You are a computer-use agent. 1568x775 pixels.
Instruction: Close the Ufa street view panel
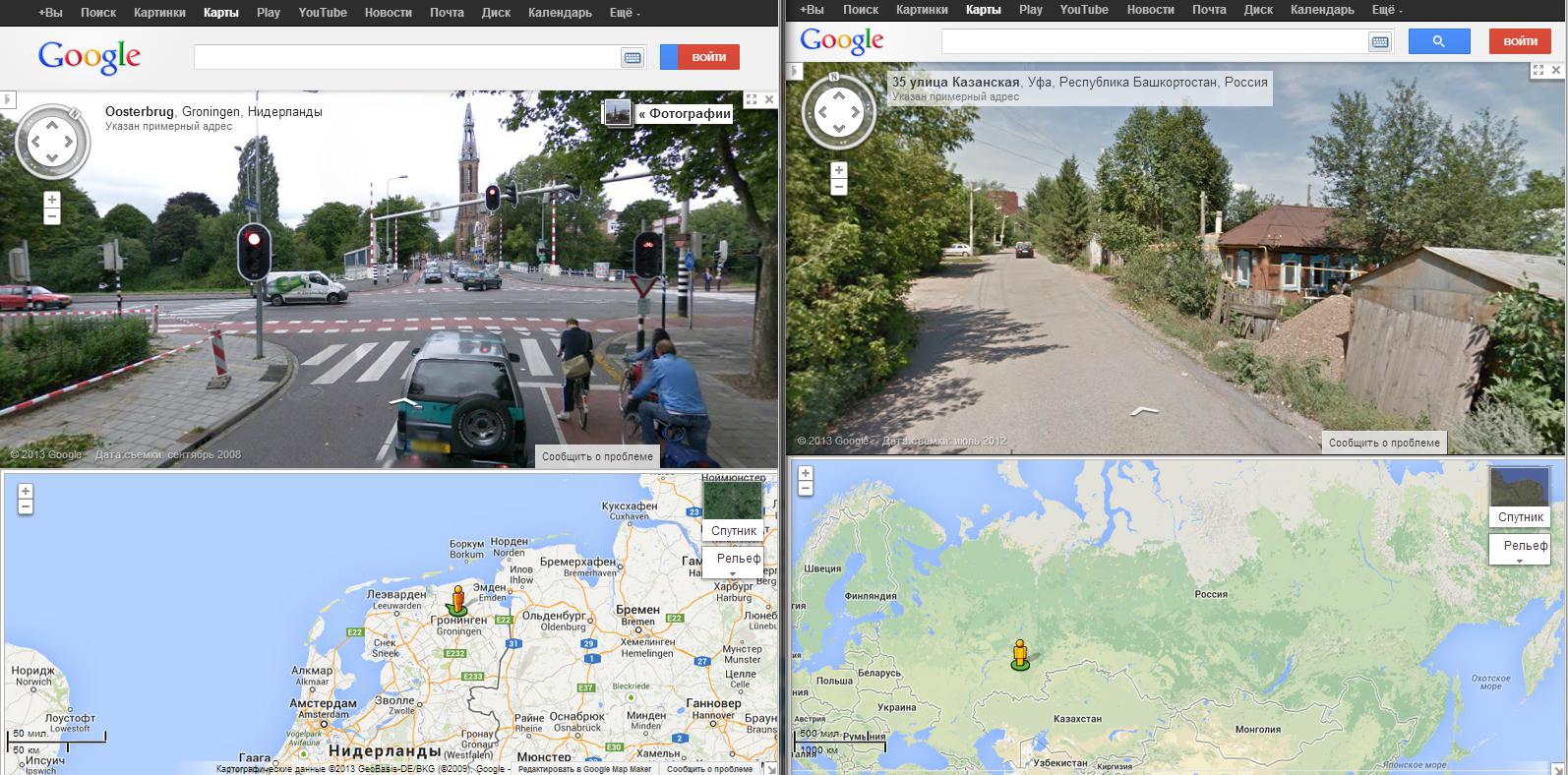click(x=1556, y=70)
